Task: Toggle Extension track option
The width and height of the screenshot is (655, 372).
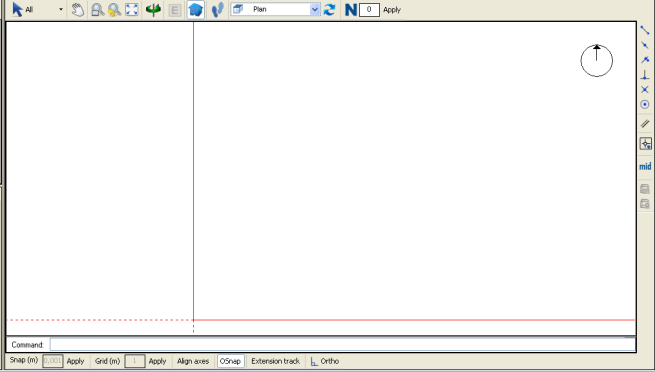Action: pos(275,361)
